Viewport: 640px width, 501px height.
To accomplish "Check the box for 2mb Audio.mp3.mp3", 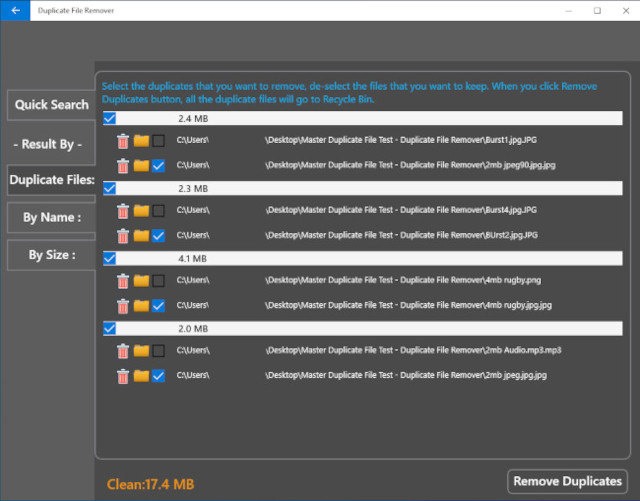I will 158,351.
